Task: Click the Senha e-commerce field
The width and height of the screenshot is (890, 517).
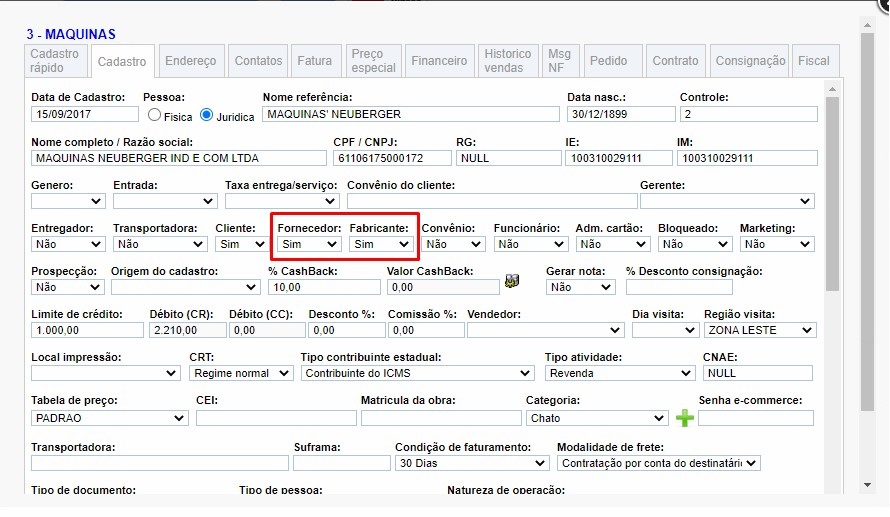Action: (756, 418)
